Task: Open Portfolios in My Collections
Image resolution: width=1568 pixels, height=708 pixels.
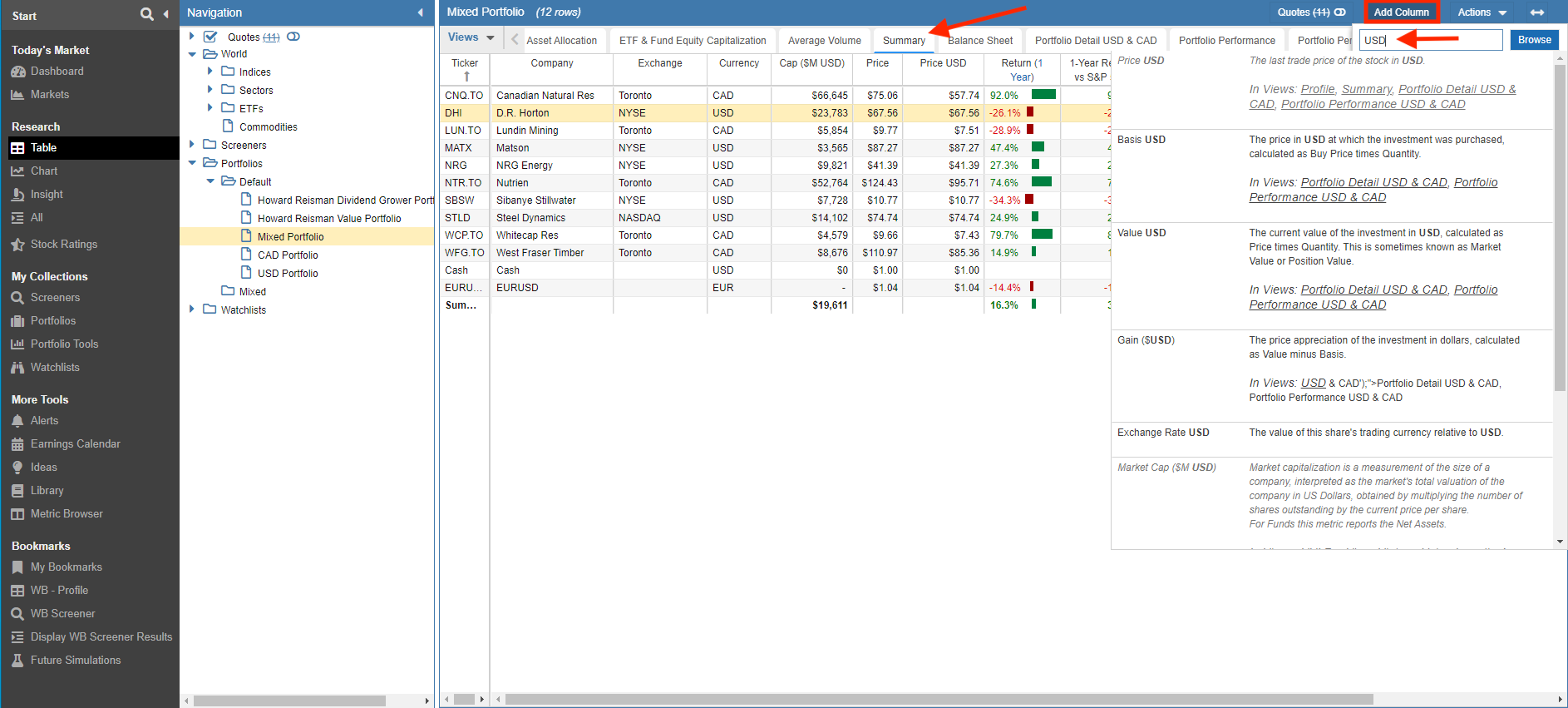Action: 53,321
